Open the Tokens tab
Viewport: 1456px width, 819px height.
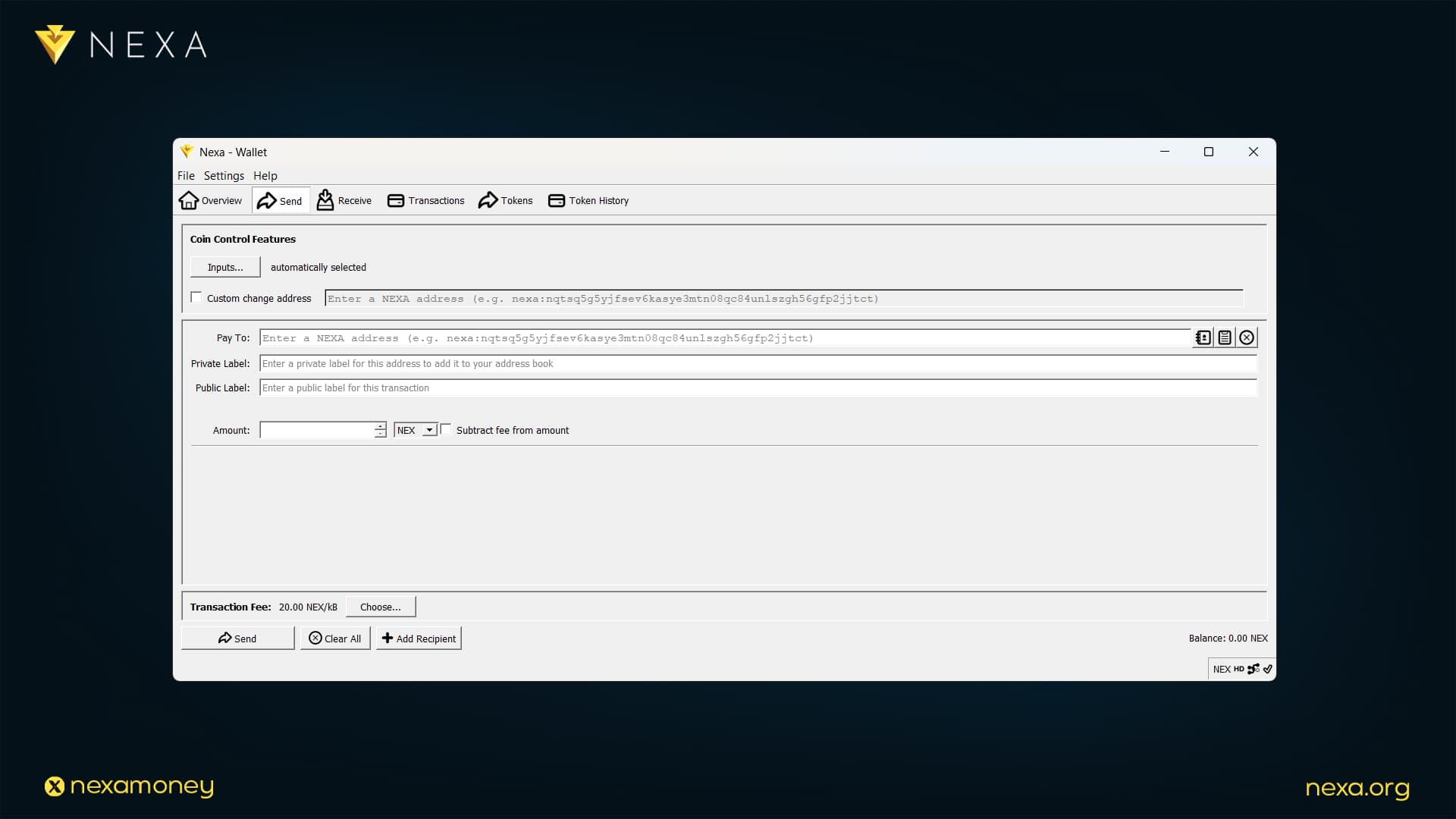click(505, 200)
